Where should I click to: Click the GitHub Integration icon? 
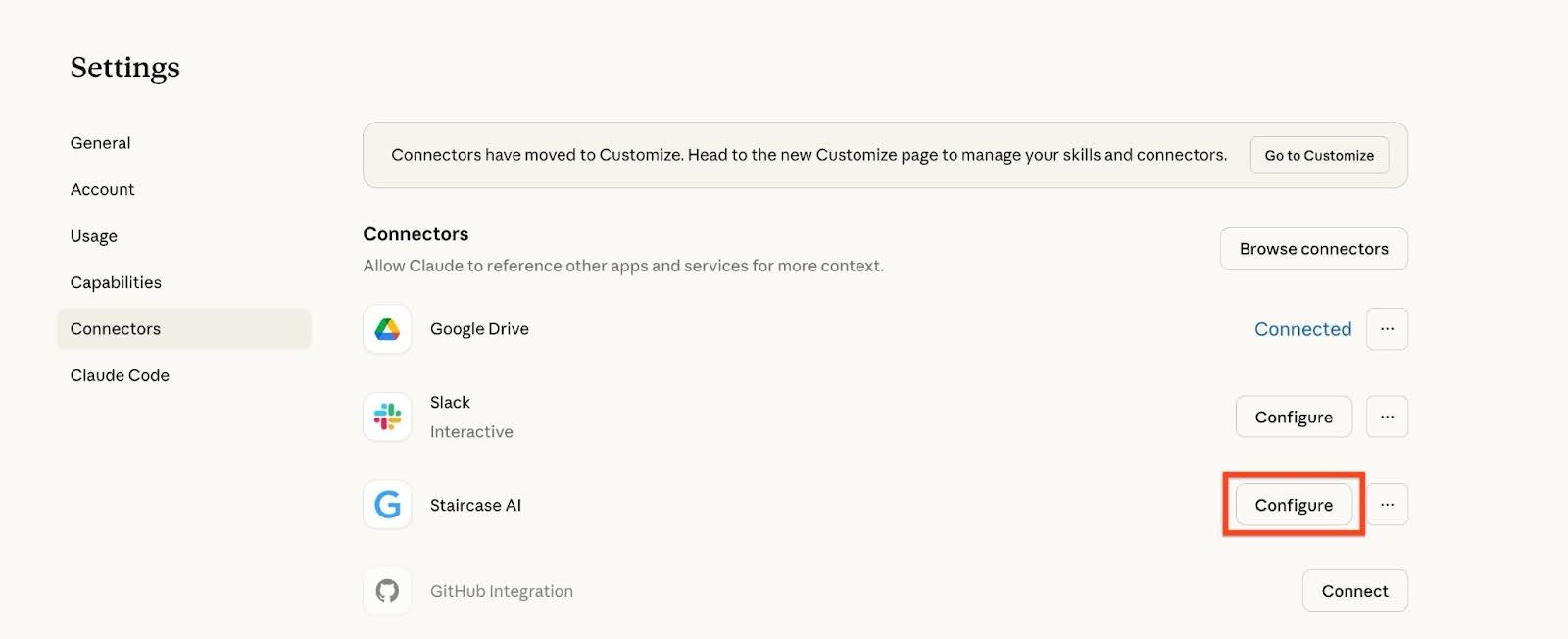(386, 590)
